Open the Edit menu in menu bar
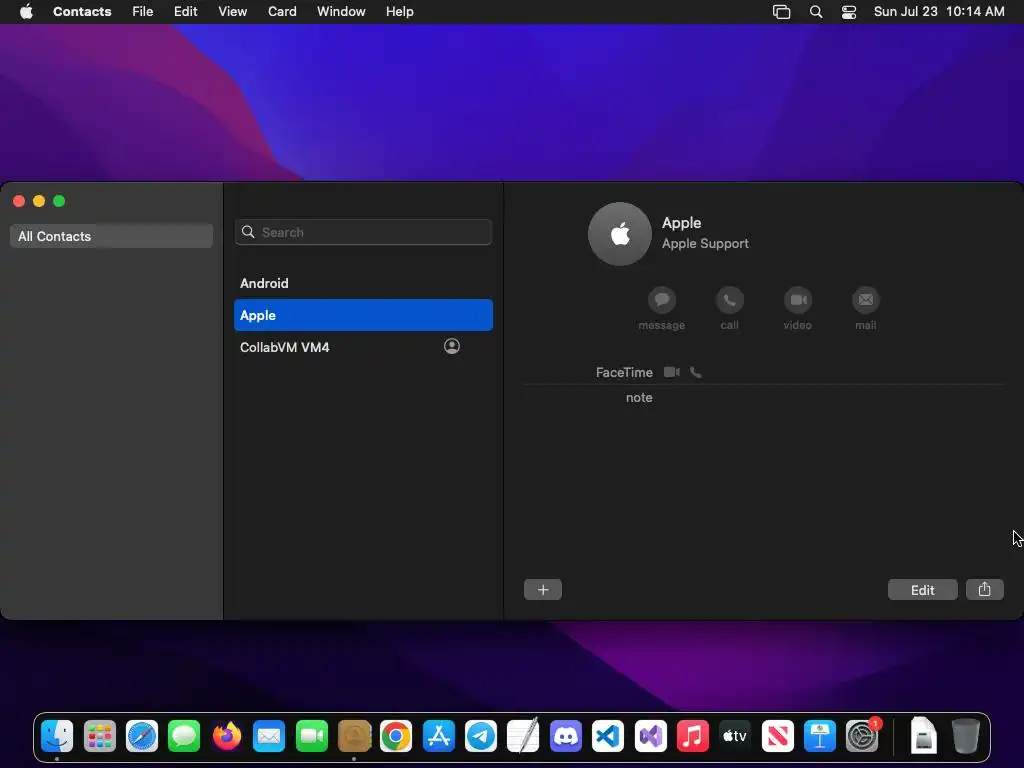The height and width of the screenshot is (768, 1024). (x=185, y=12)
